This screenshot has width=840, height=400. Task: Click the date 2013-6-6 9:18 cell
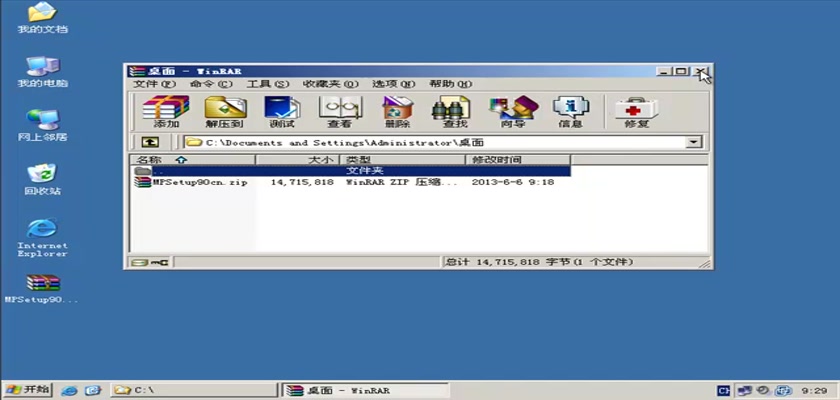coord(513,182)
